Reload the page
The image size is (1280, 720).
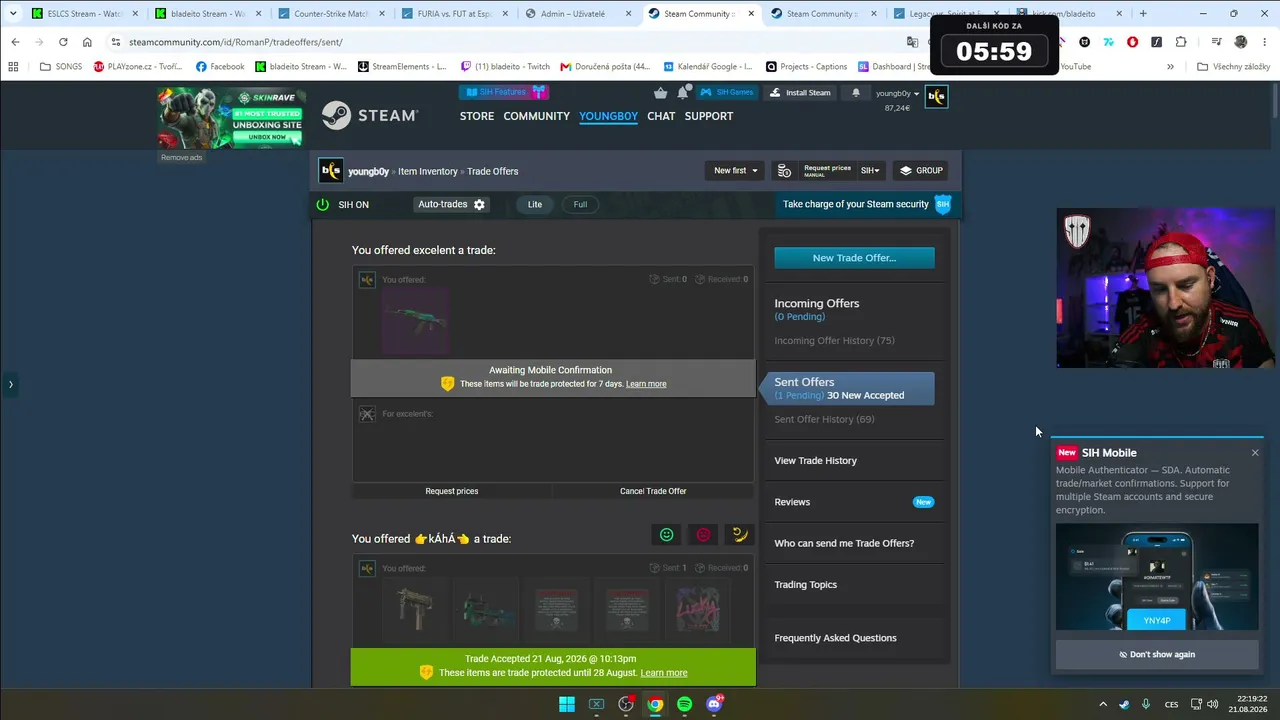(63, 42)
